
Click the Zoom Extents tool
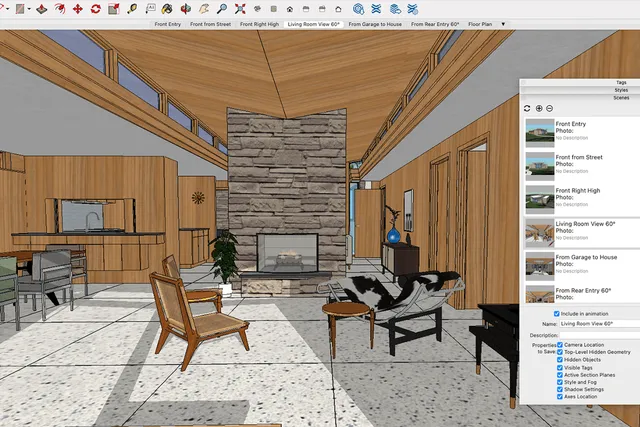click(240, 9)
